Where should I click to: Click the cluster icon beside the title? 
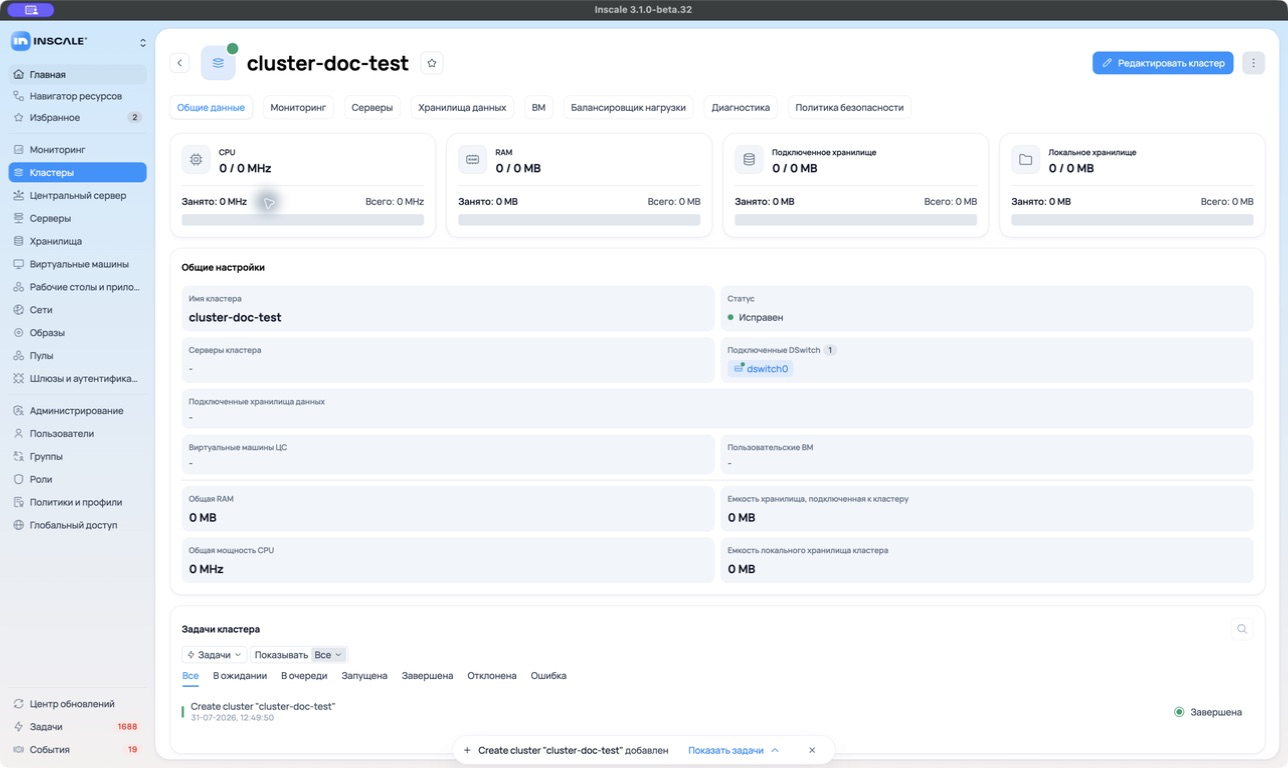tap(218, 63)
